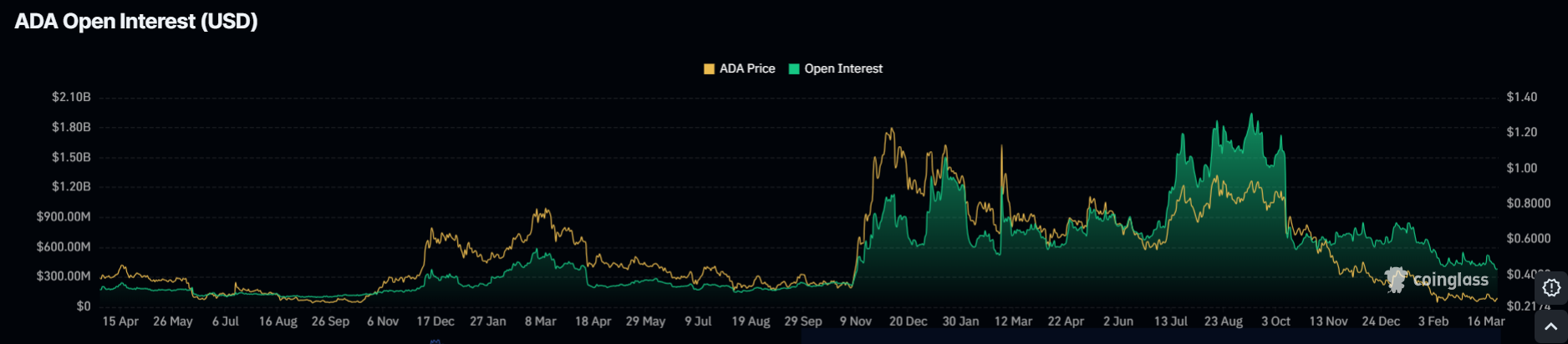1568x344 pixels.
Task: Click the 16 Aug date label
Action: coord(278,321)
